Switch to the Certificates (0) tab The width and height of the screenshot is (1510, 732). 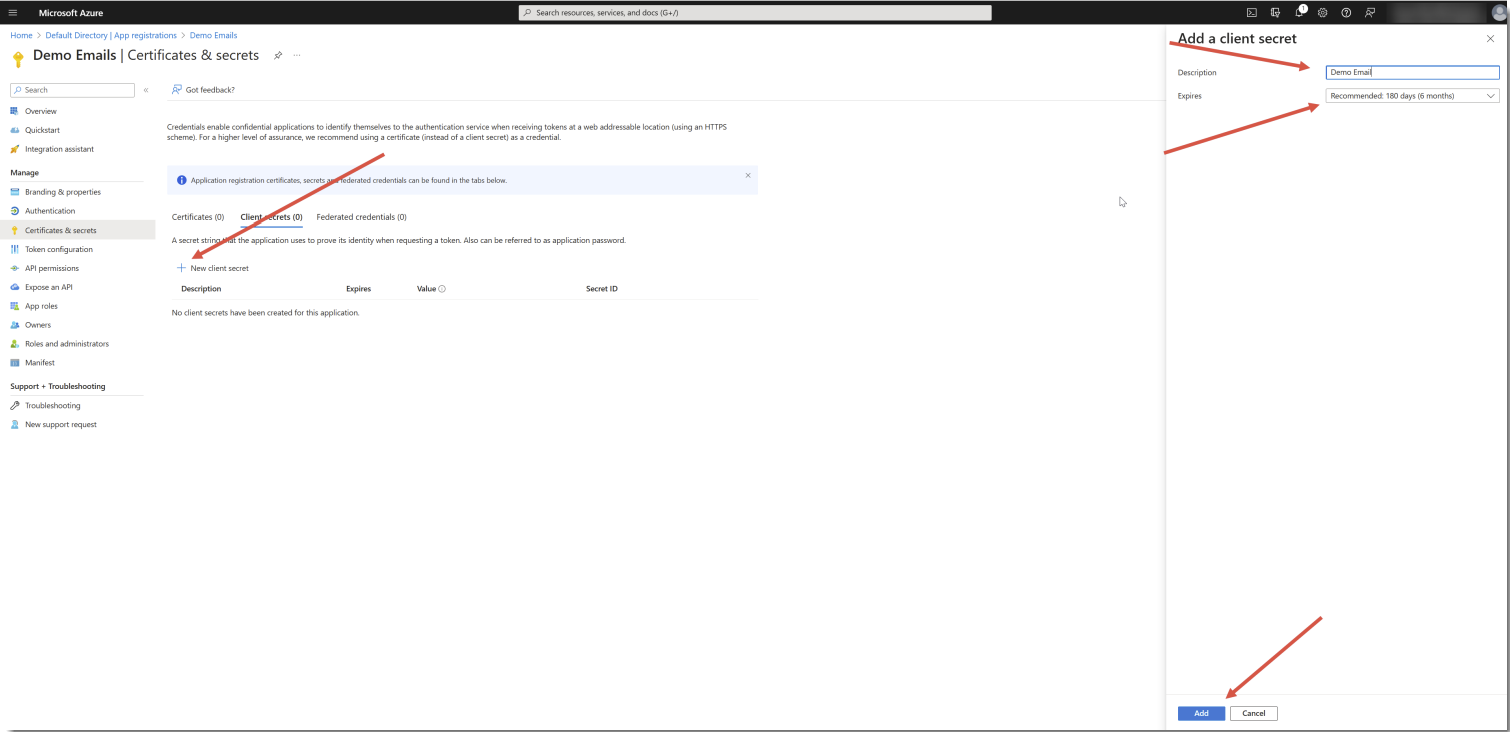point(198,217)
